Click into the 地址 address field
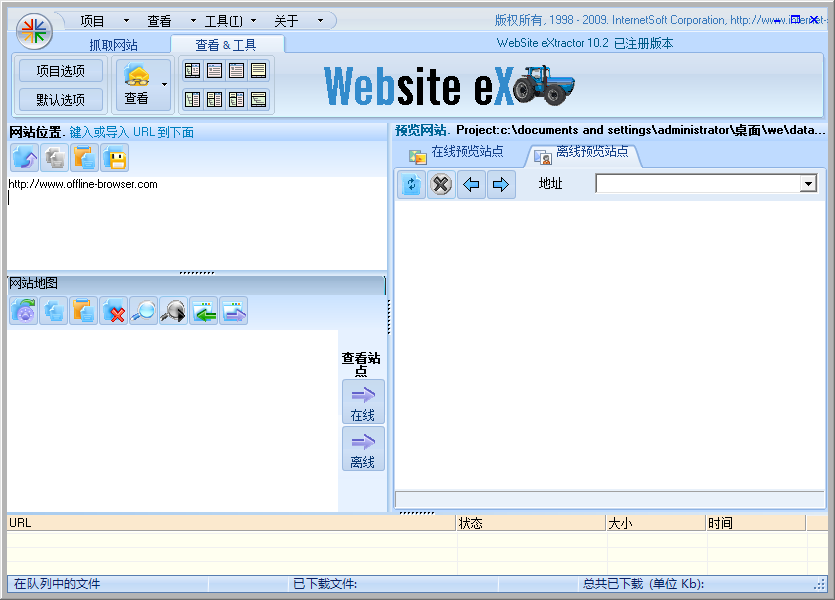835x600 pixels. [698, 184]
